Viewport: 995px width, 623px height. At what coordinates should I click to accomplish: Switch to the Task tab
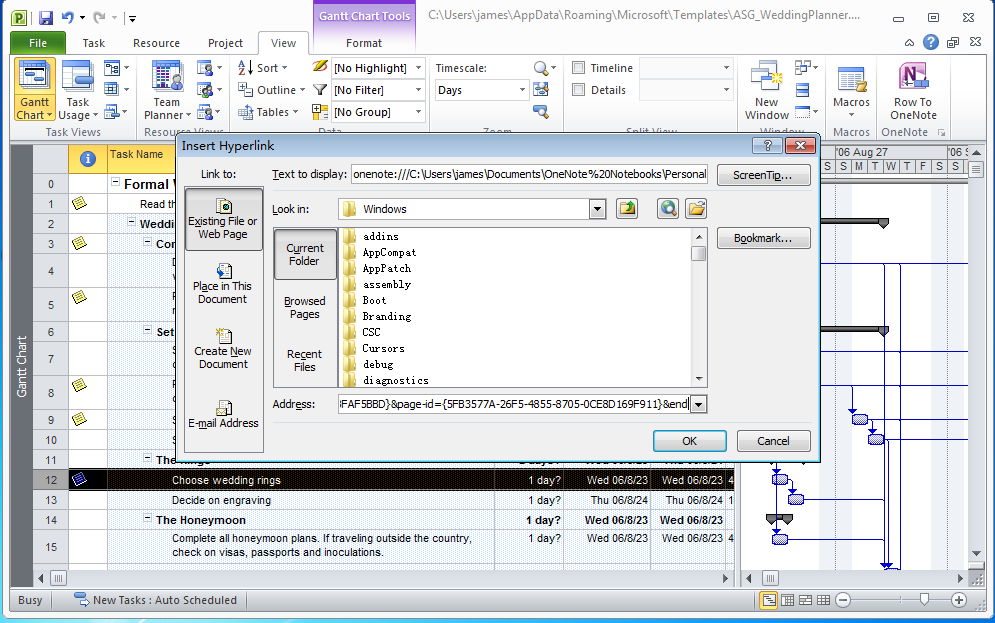pyautogui.click(x=93, y=43)
